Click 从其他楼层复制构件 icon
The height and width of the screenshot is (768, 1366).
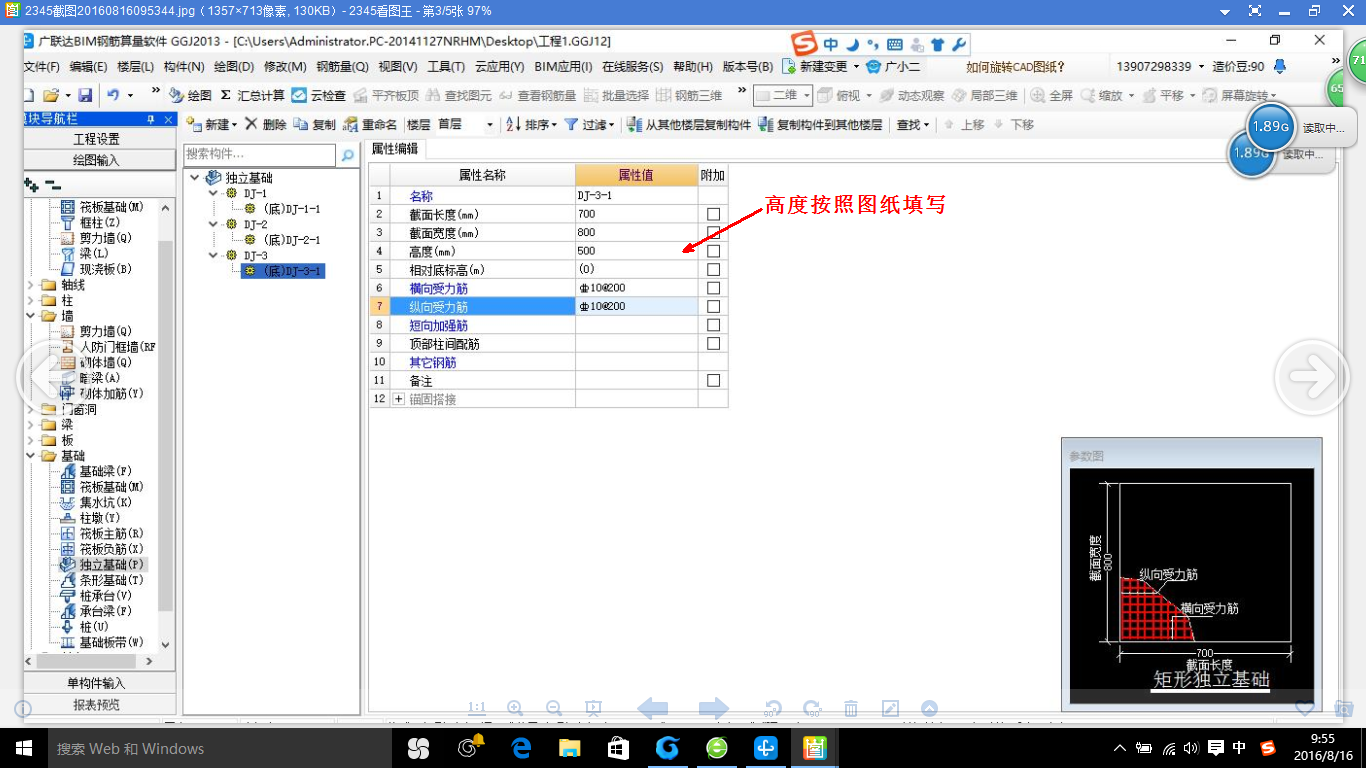634,125
